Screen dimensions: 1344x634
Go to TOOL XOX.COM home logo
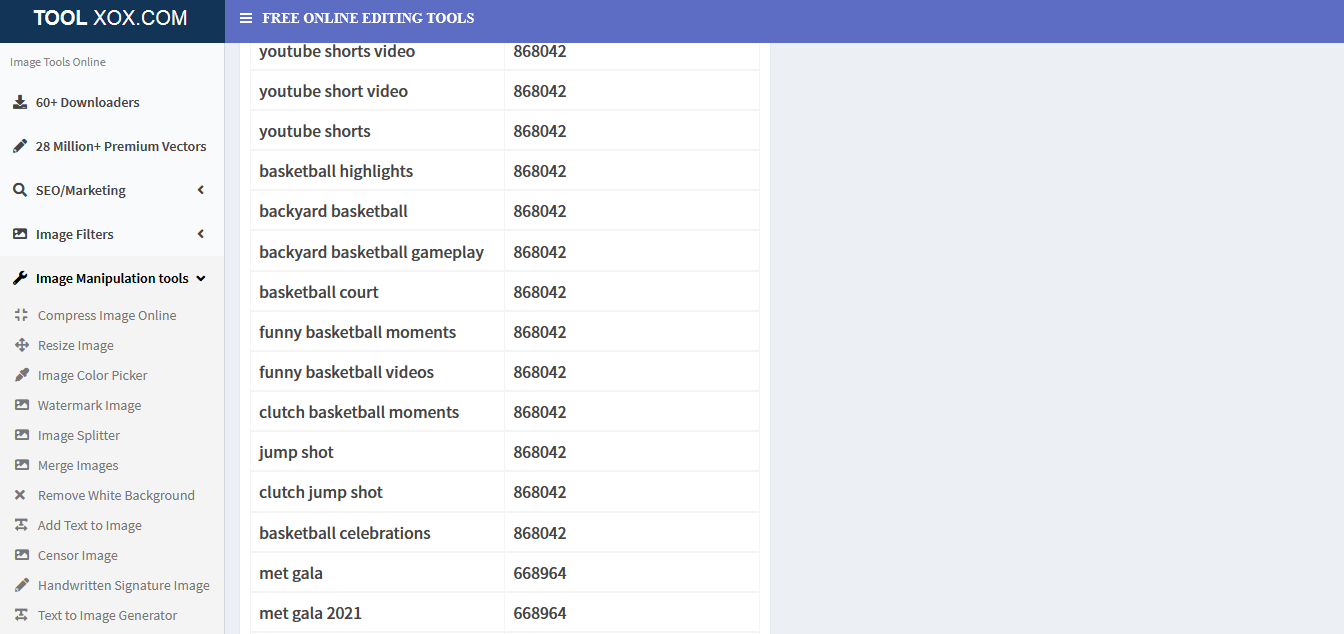(111, 18)
